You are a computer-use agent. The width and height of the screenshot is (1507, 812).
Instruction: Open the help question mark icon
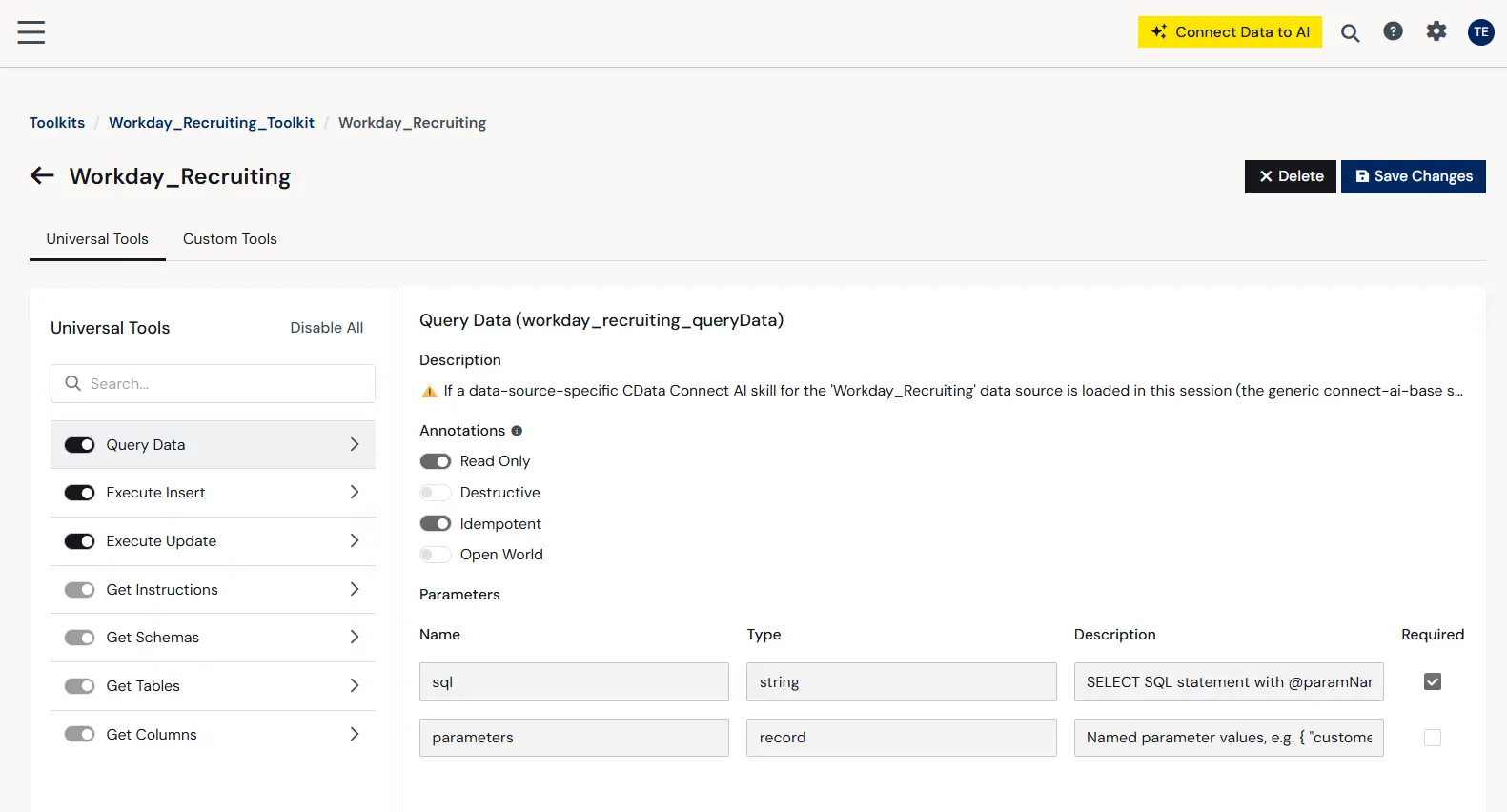[1393, 31]
